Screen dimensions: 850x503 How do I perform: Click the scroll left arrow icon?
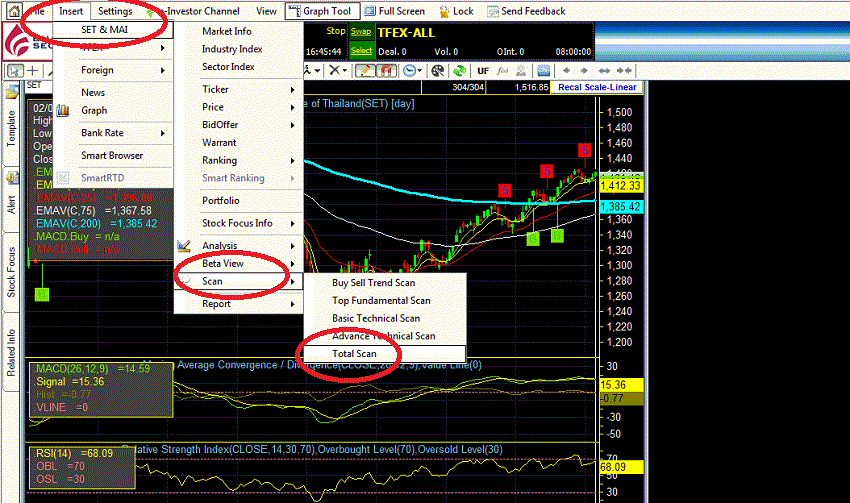(x=566, y=70)
